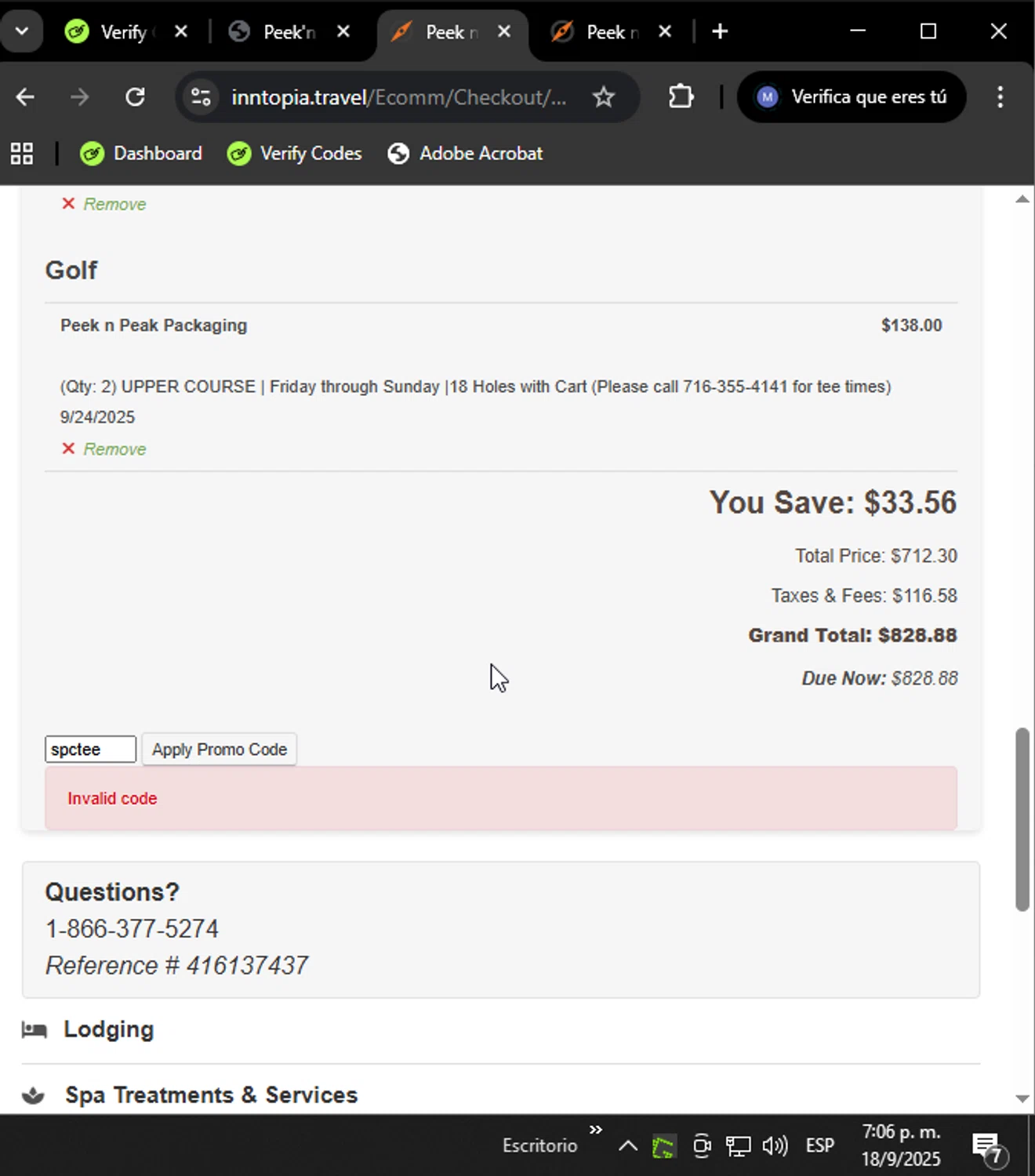The width and height of the screenshot is (1035, 1176).
Task: Open the Meet Now camera tray icon
Action: pos(702,1146)
